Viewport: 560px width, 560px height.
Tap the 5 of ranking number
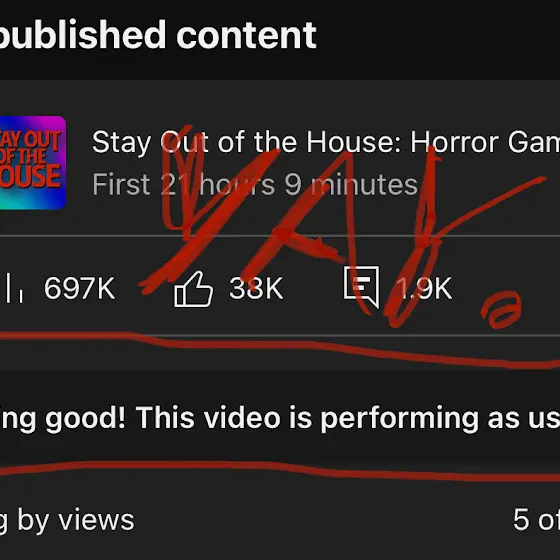[536, 520]
